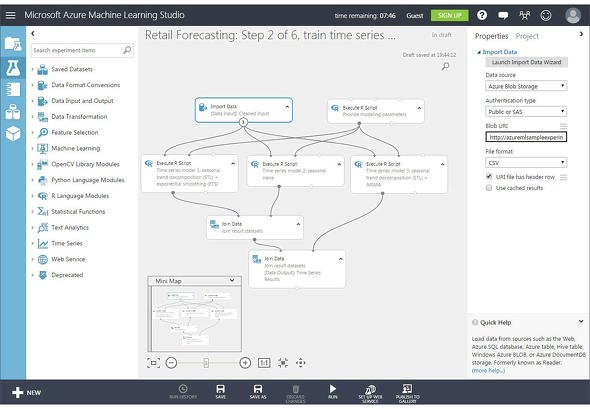Click the fit-to-window frame icon
Viewport: 590px width, 409px height.
153,363
